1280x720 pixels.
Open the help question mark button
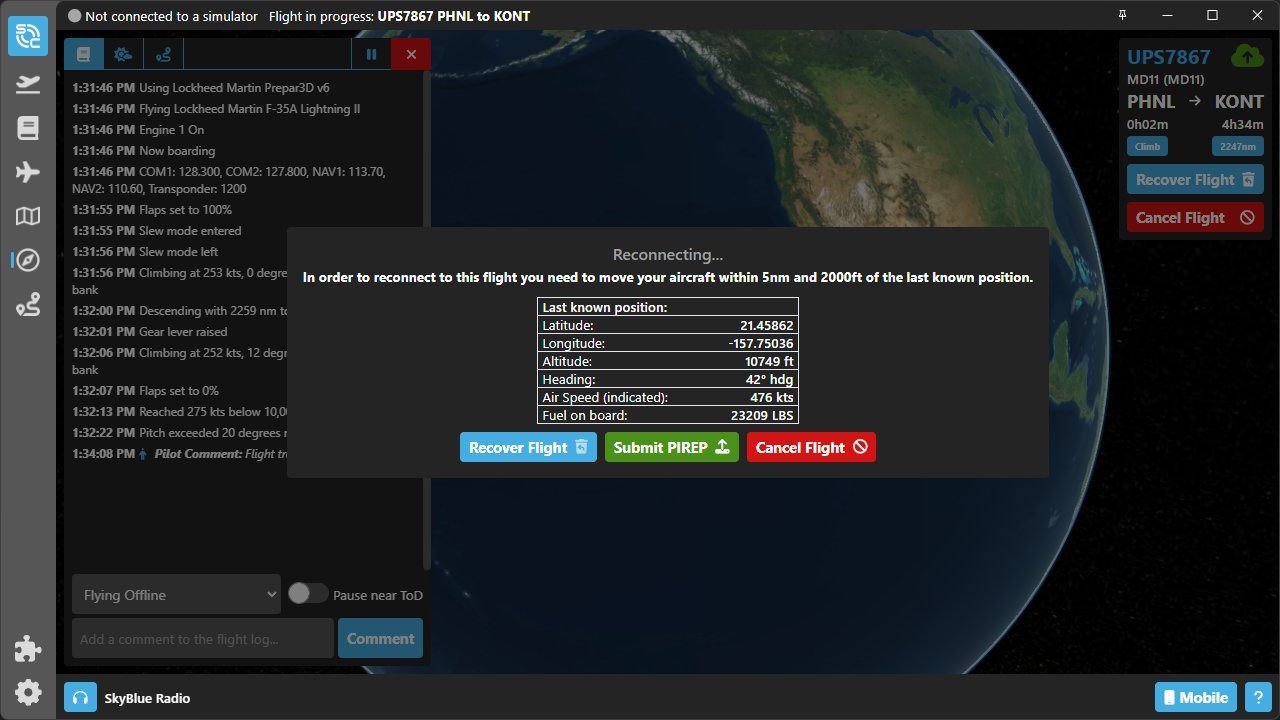pos(1258,697)
